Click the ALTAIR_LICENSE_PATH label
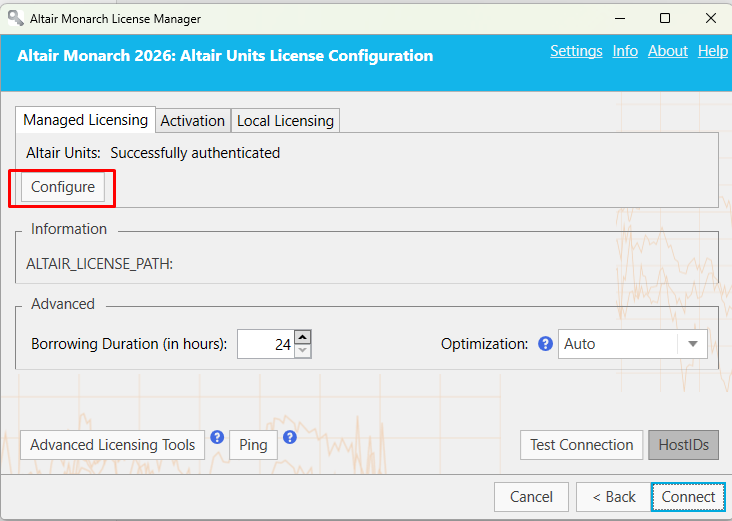This screenshot has height=521, width=732. 99,264
